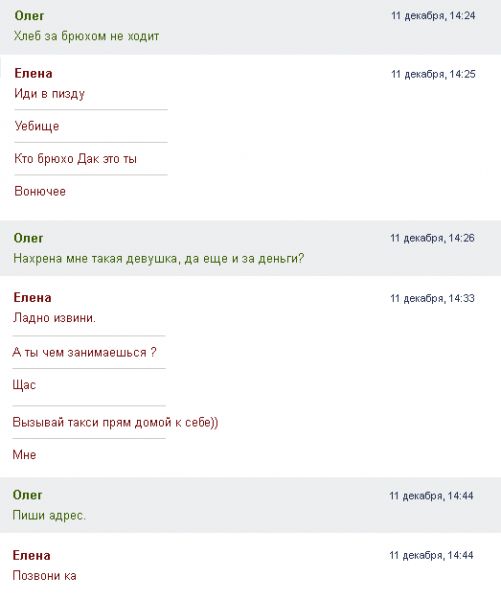
Task: Select the message 'Нахрена мне такая девушка'
Action: click(x=159, y=259)
